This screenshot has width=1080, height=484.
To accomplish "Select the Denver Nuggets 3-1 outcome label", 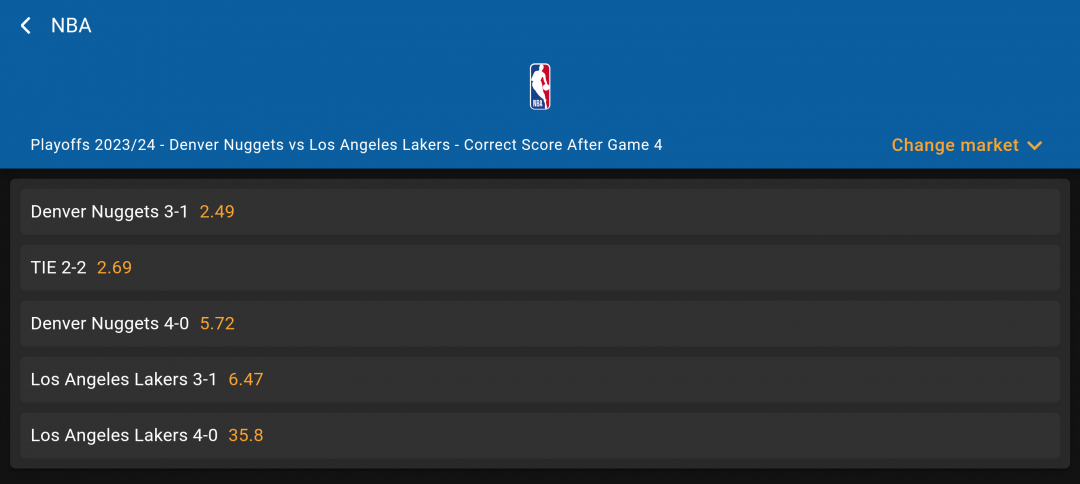I will coord(110,211).
